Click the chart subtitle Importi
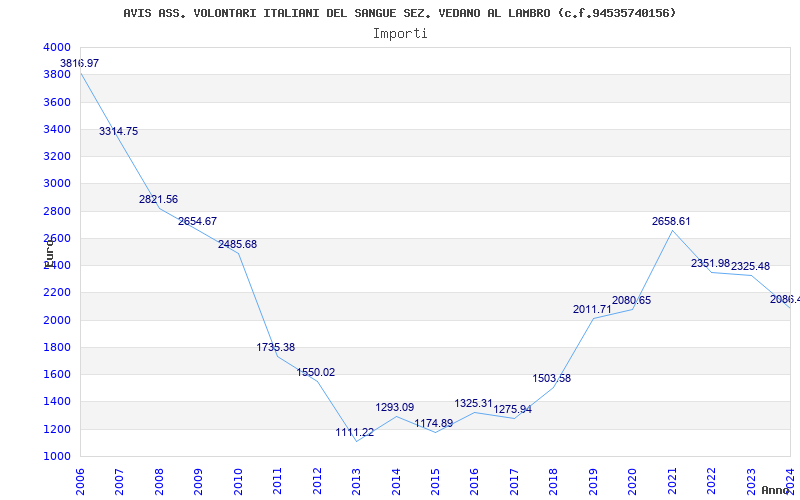 coord(400,34)
